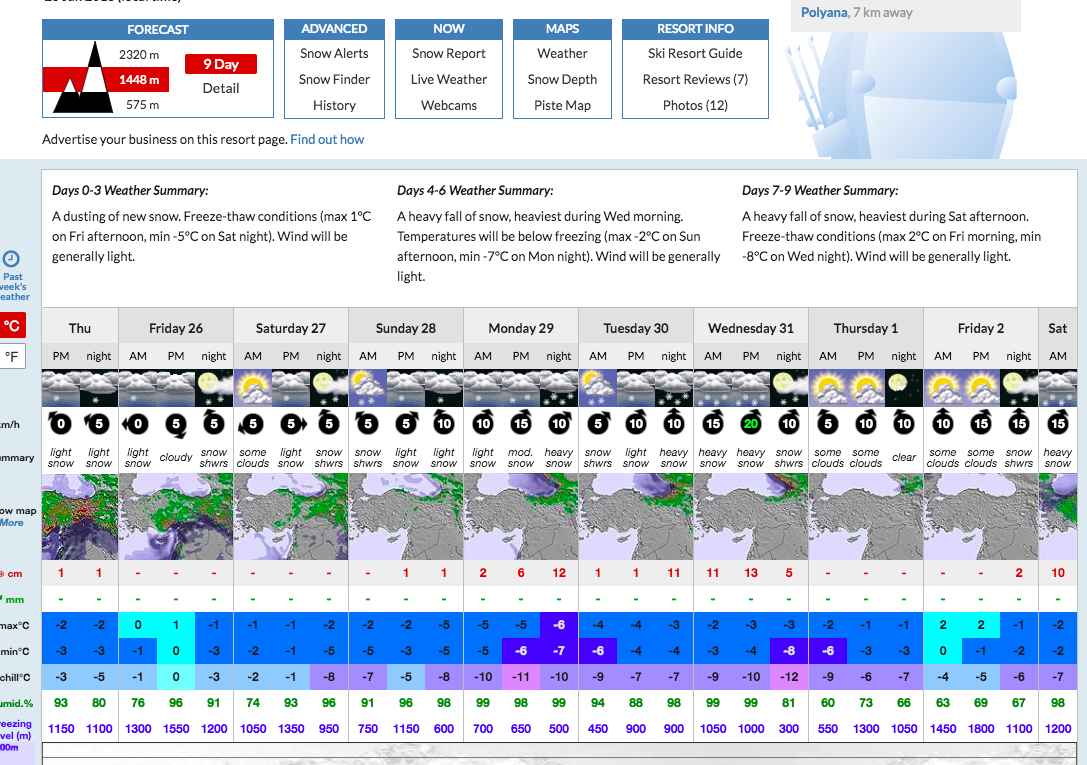The height and width of the screenshot is (765, 1087).
Task: Click the Monday 29 night heavy snow icon
Action: pyautogui.click(x=559, y=388)
